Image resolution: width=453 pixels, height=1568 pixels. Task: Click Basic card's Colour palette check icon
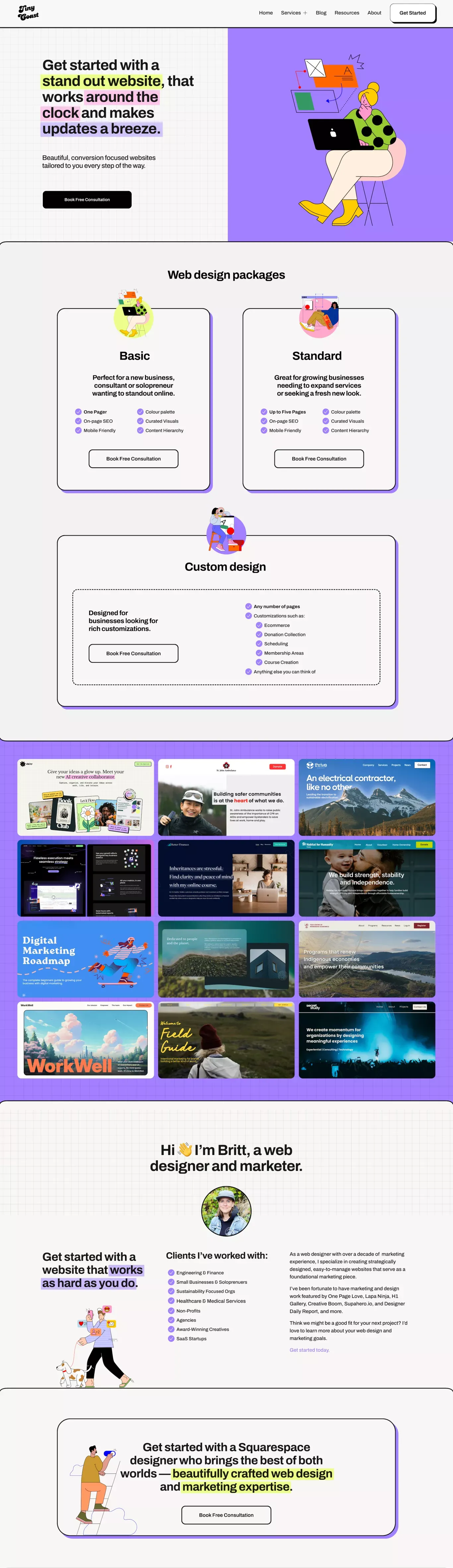click(x=140, y=411)
